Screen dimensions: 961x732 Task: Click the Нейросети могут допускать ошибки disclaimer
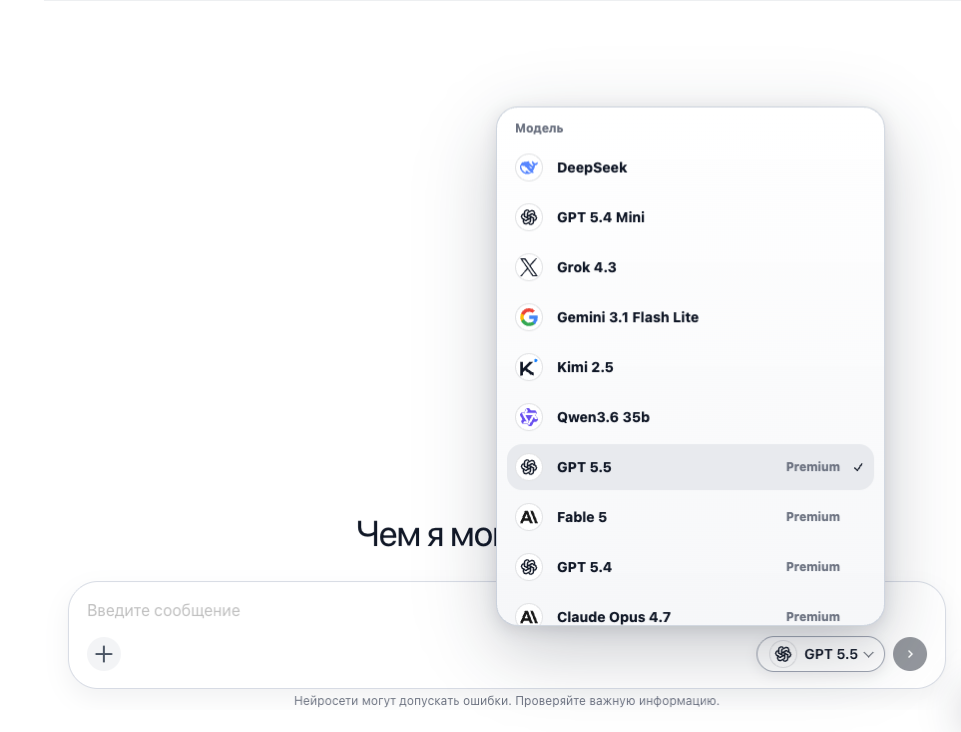pos(507,701)
